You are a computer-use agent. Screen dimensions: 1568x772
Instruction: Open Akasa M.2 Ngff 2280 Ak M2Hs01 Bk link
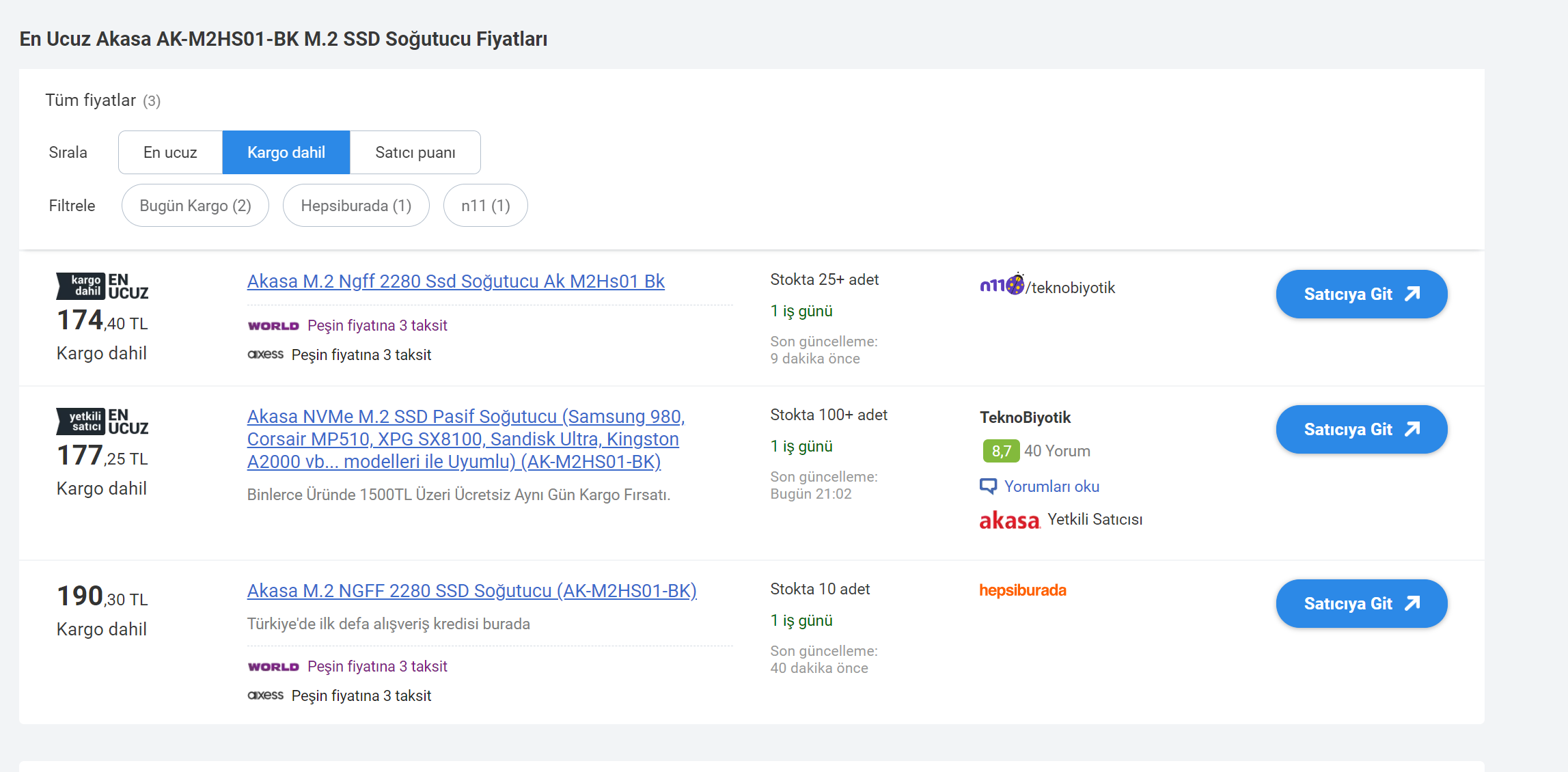coord(456,281)
